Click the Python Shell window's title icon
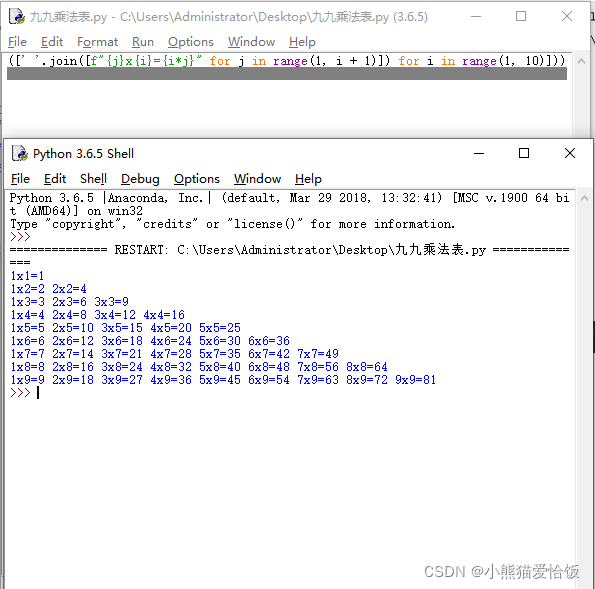The height and width of the screenshot is (589, 595). [x=19, y=153]
